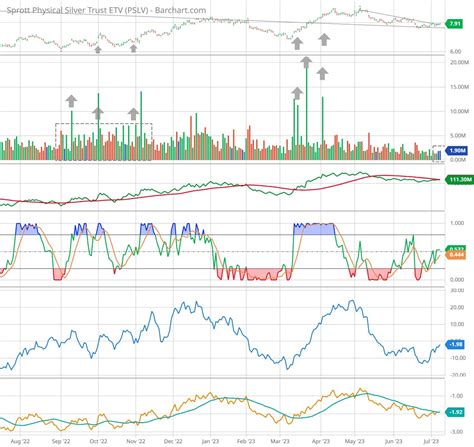Click the Sep '22 date axis label
The image size is (474, 447).
pos(61,441)
